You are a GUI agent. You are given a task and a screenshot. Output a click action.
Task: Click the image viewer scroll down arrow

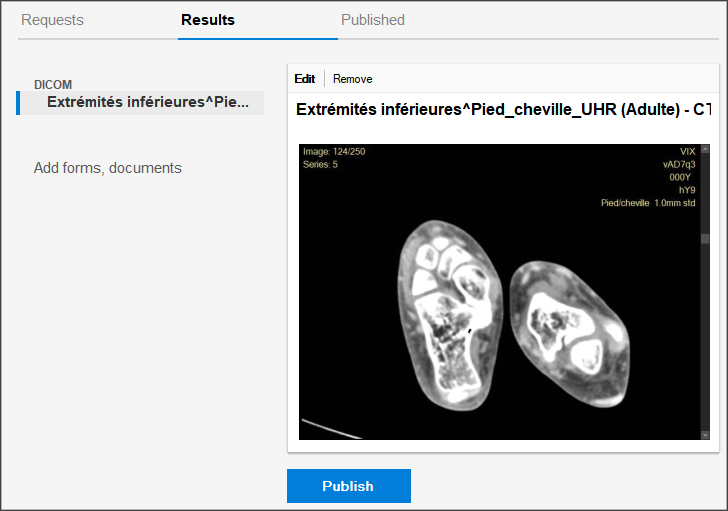click(x=704, y=435)
